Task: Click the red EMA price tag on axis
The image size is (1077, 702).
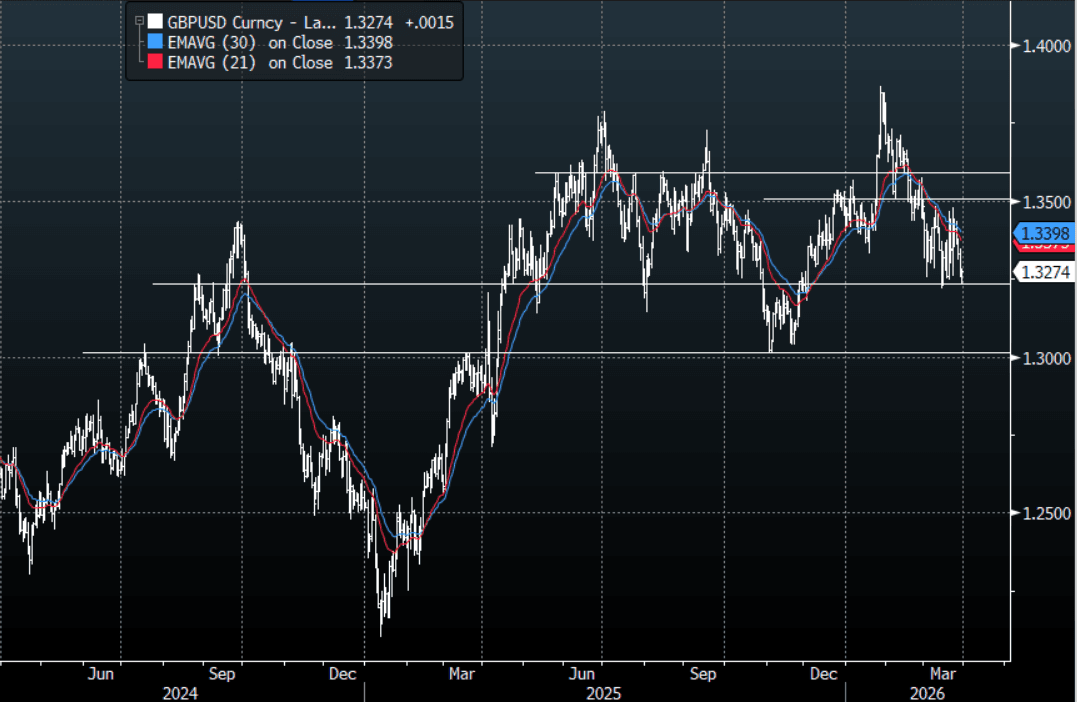Action: (1045, 247)
